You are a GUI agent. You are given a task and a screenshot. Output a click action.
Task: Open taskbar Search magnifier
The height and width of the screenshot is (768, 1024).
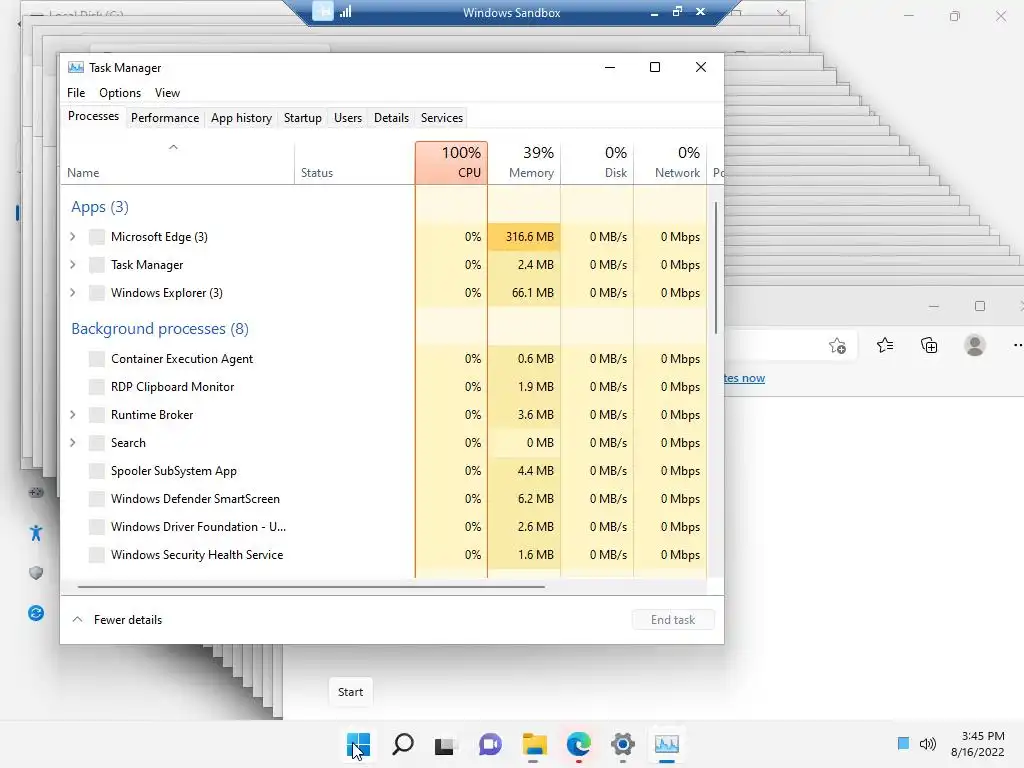pyautogui.click(x=402, y=744)
